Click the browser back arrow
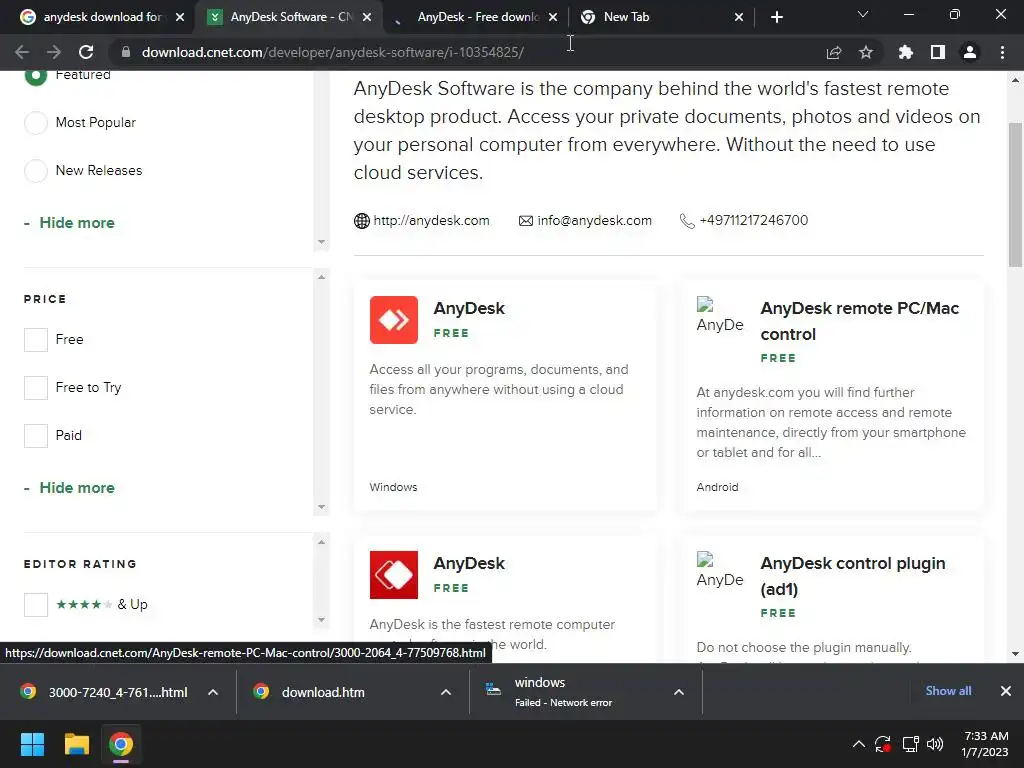Image resolution: width=1024 pixels, height=768 pixels. [22, 52]
